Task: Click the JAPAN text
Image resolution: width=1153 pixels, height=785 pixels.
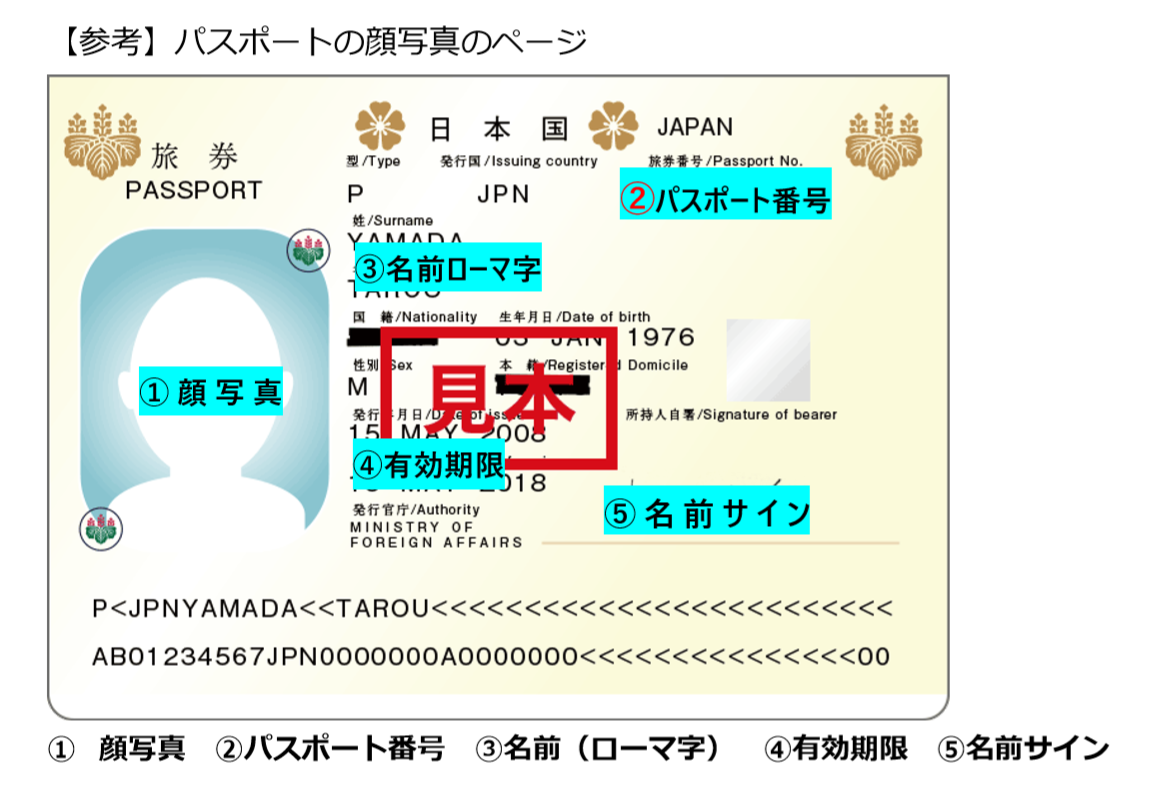Action: point(695,127)
